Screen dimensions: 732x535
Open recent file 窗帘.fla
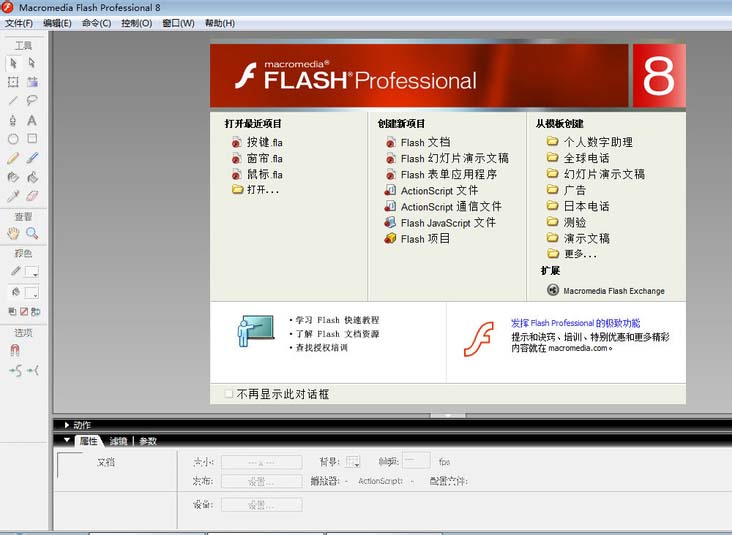(x=257, y=158)
